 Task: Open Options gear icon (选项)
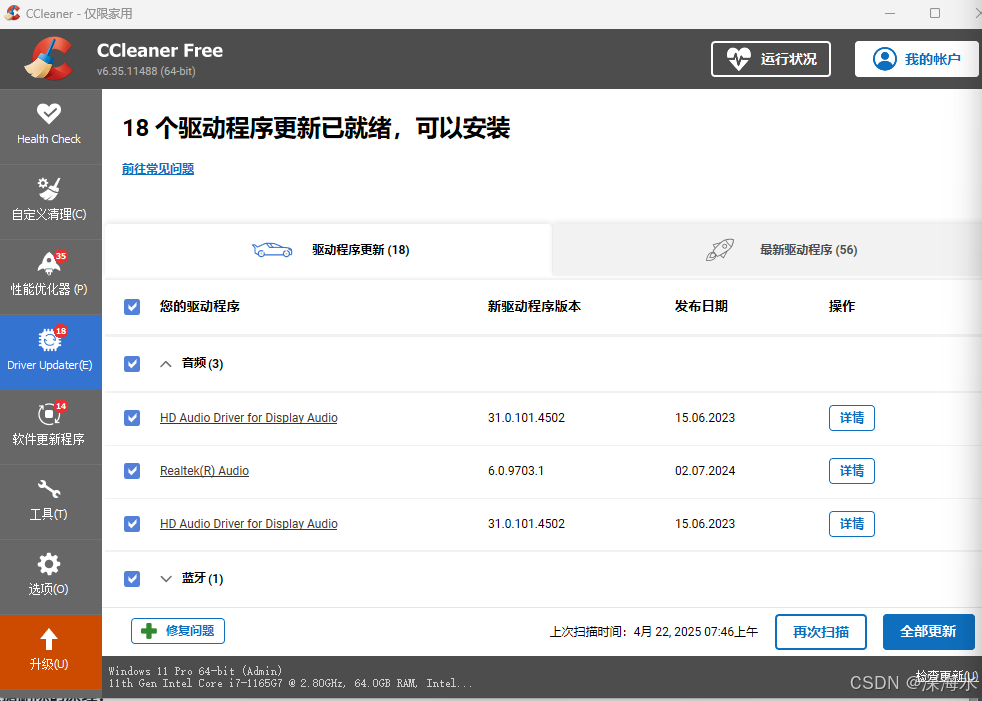pos(49,564)
